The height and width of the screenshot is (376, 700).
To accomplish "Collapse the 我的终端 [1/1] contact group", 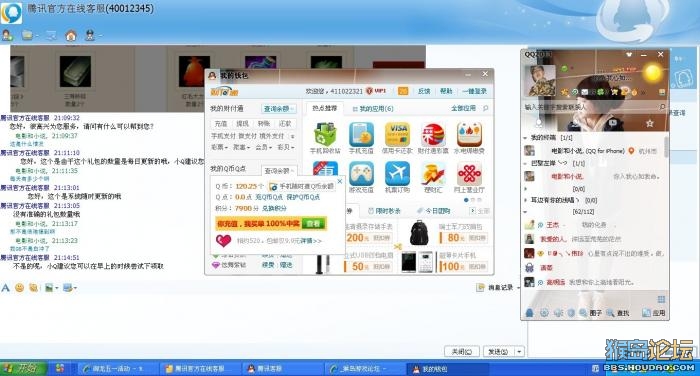I will coord(525,138).
